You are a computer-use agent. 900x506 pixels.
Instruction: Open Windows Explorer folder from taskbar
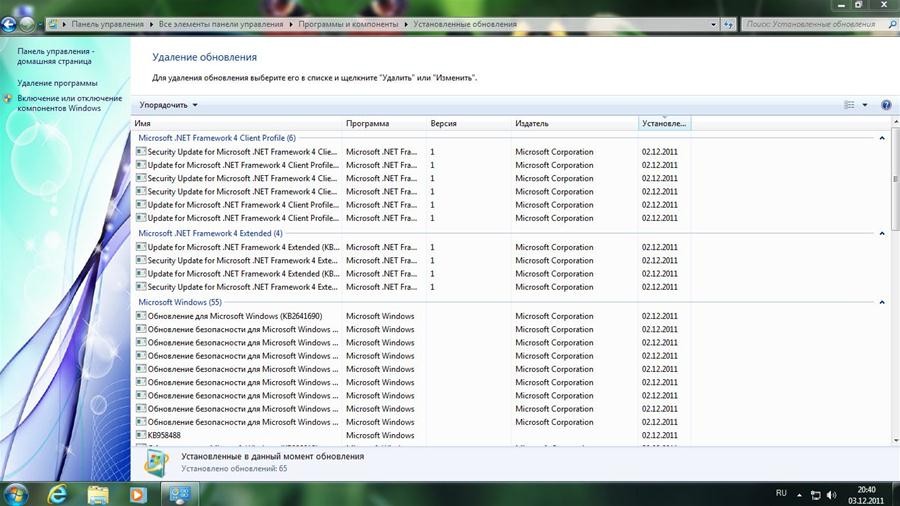pyautogui.click(x=98, y=495)
